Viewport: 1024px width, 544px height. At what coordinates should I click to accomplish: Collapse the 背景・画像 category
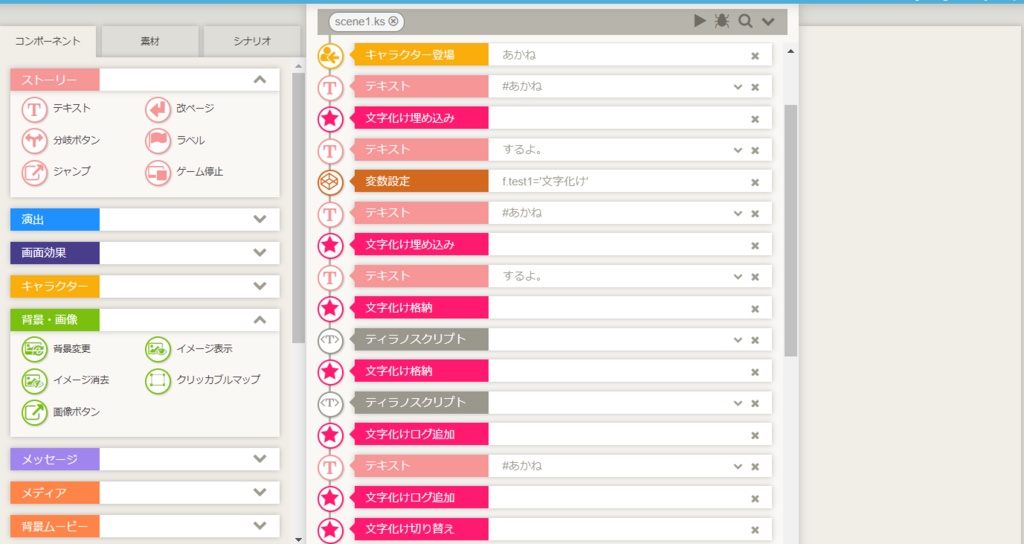(260, 320)
